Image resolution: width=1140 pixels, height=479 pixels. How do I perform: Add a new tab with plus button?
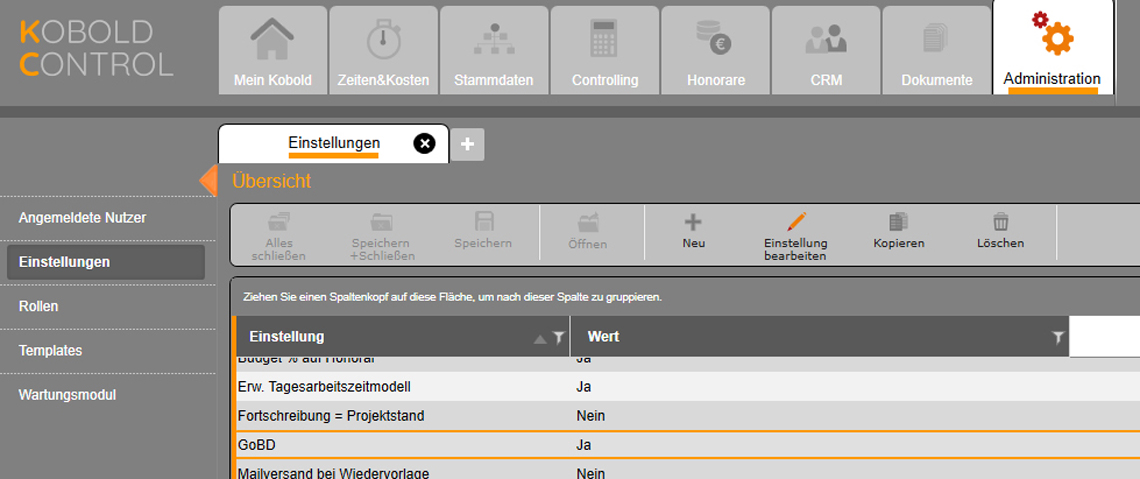[467, 145]
